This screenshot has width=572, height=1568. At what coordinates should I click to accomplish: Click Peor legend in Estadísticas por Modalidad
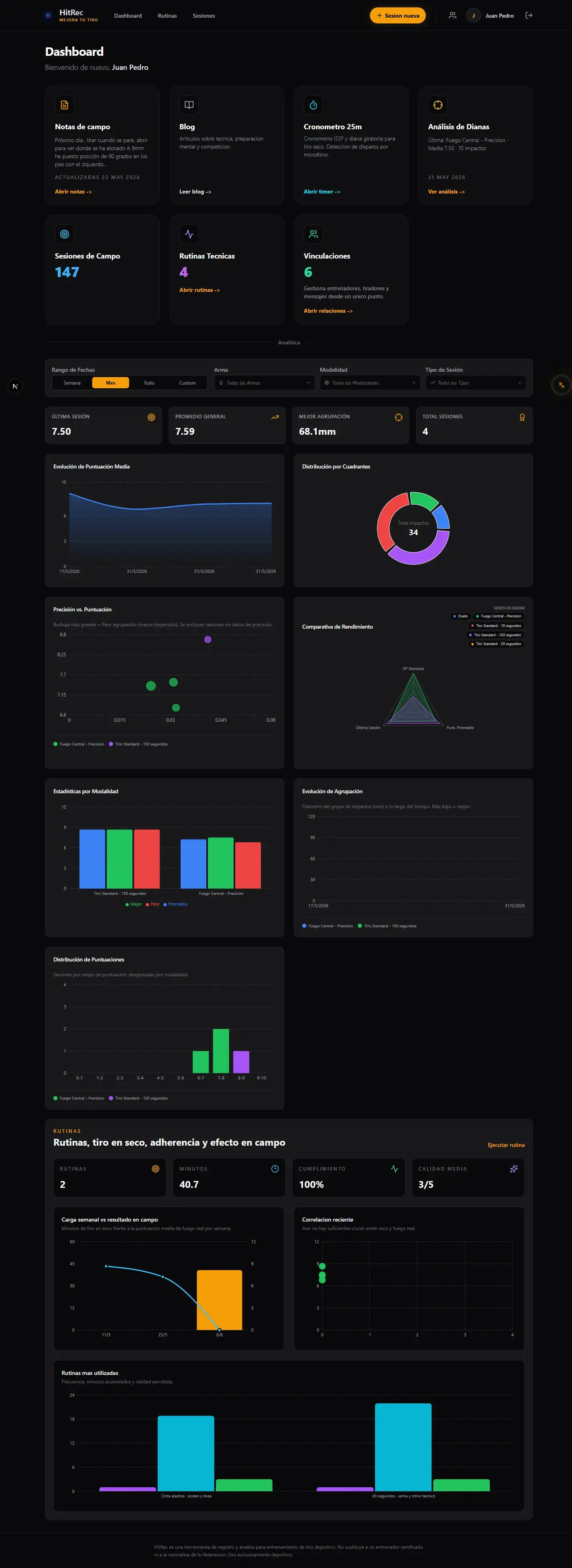[x=153, y=904]
